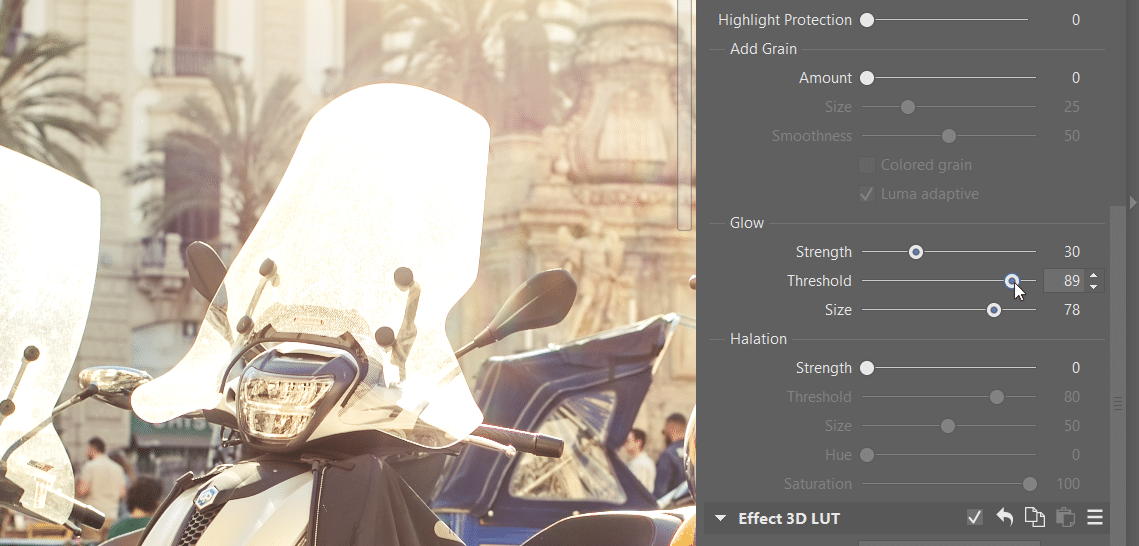The image size is (1139, 546).
Task: Click the Add Grain Amount value 0
Action: [x=1076, y=78]
